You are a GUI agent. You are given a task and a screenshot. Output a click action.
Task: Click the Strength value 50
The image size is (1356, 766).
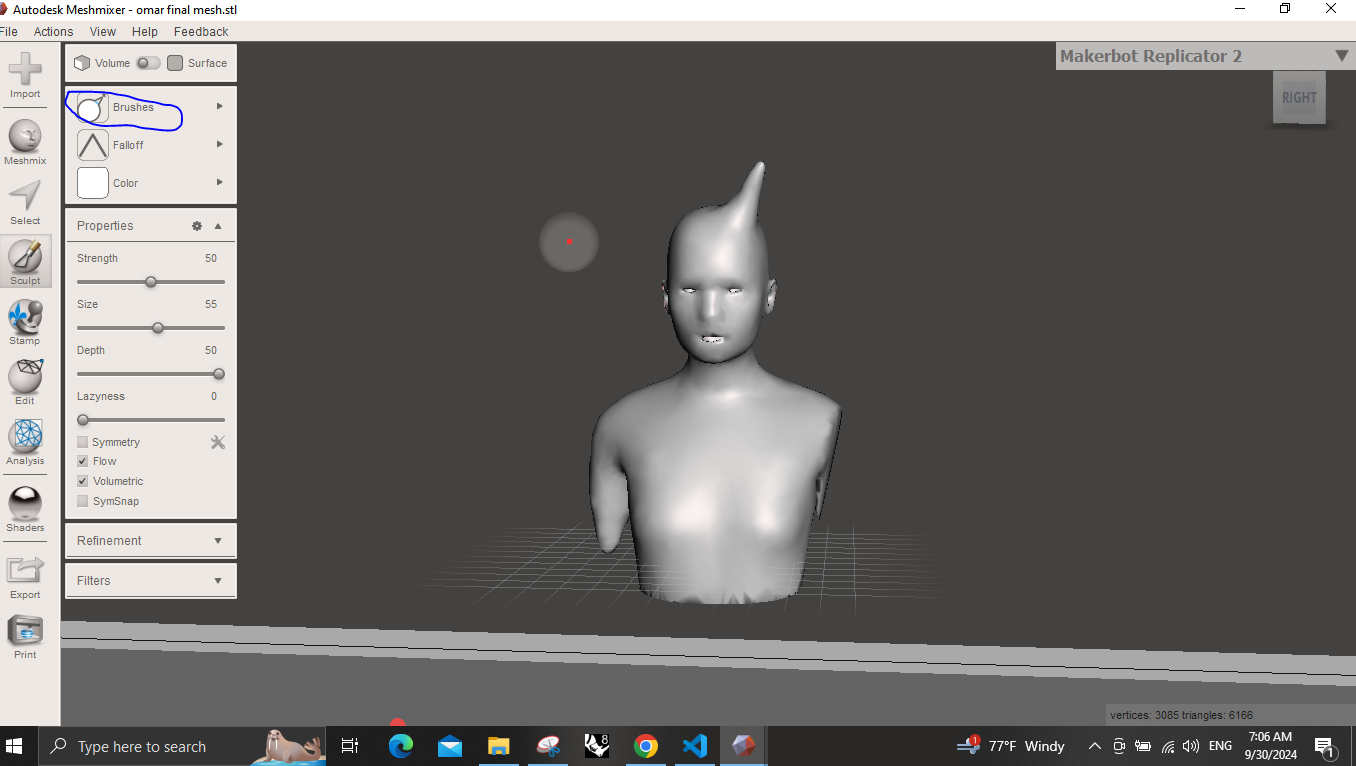pos(211,258)
